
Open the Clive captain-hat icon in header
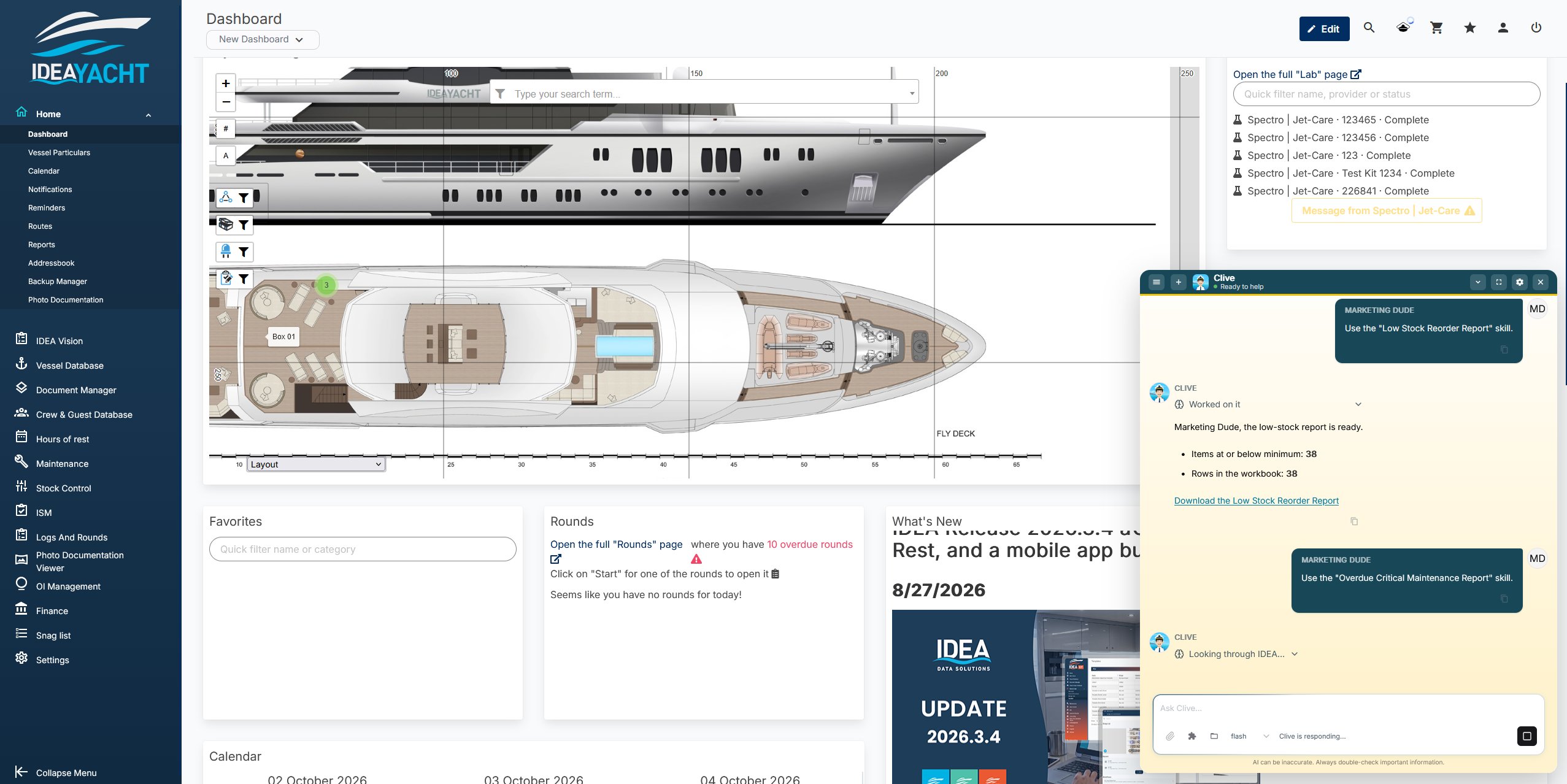[x=1403, y=28]
